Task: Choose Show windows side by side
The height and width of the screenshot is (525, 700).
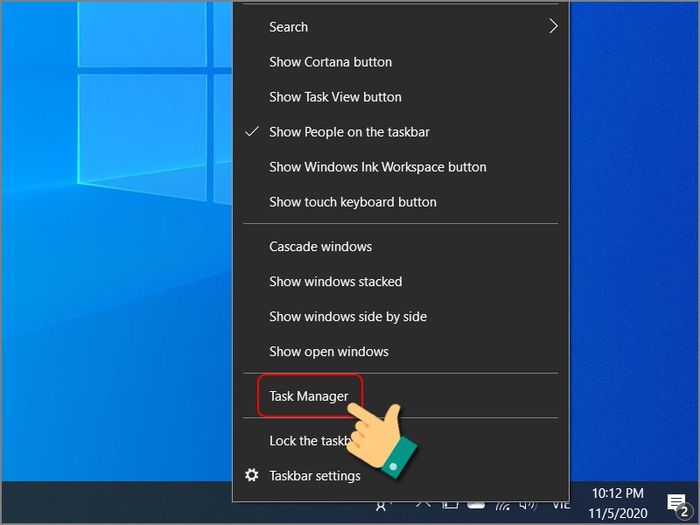Action: [x=400, y=317]
